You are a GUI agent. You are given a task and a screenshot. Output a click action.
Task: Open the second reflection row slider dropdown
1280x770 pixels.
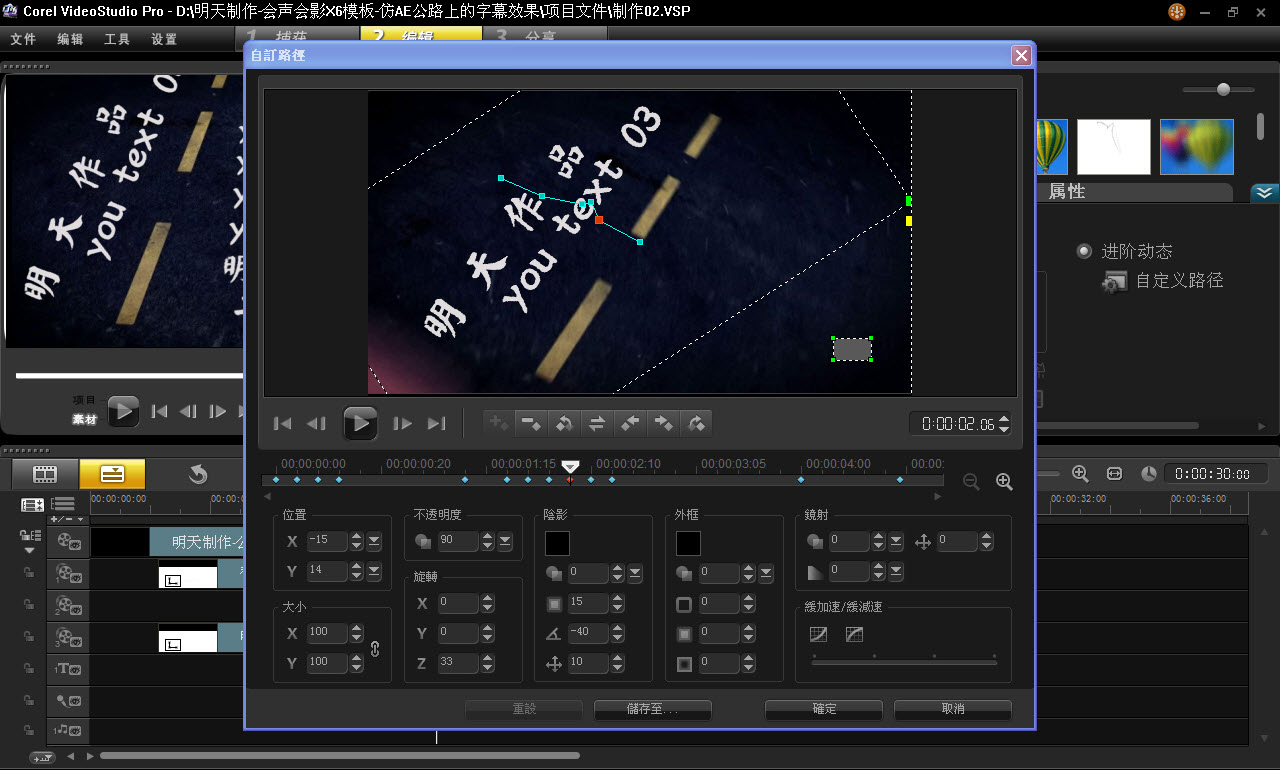[x=896, y=571]
